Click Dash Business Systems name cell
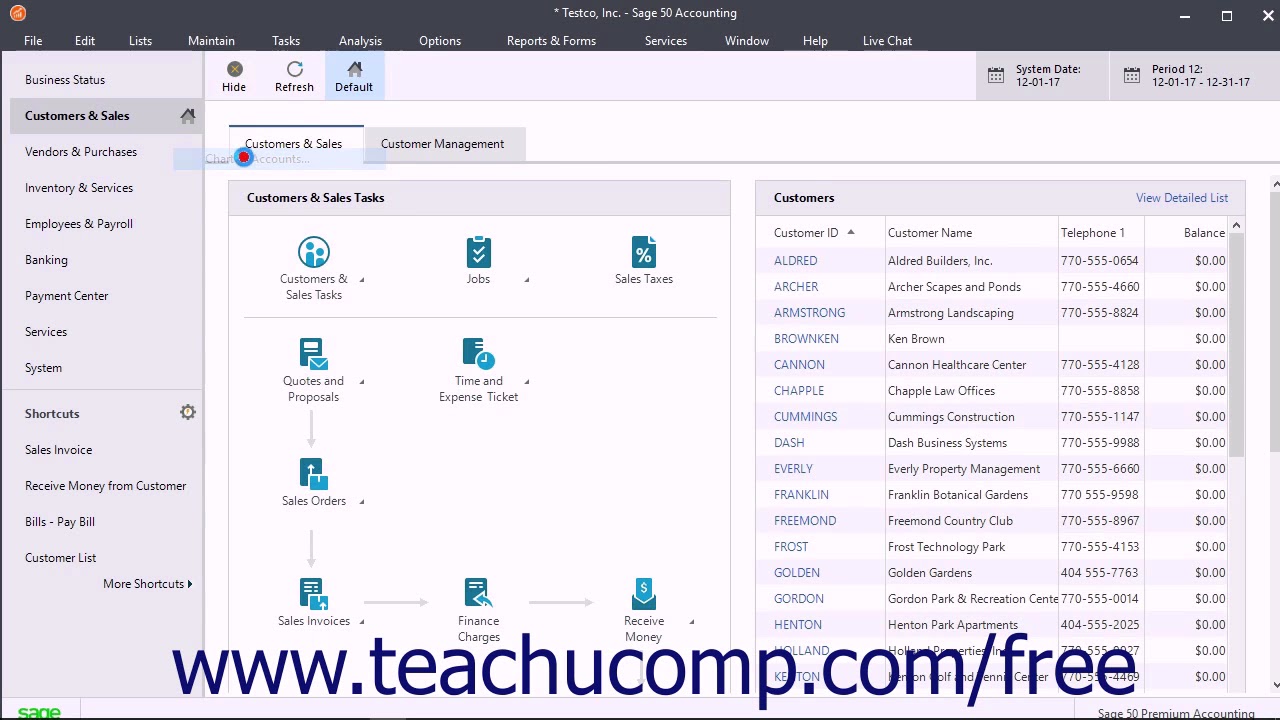 click(947, 443)
